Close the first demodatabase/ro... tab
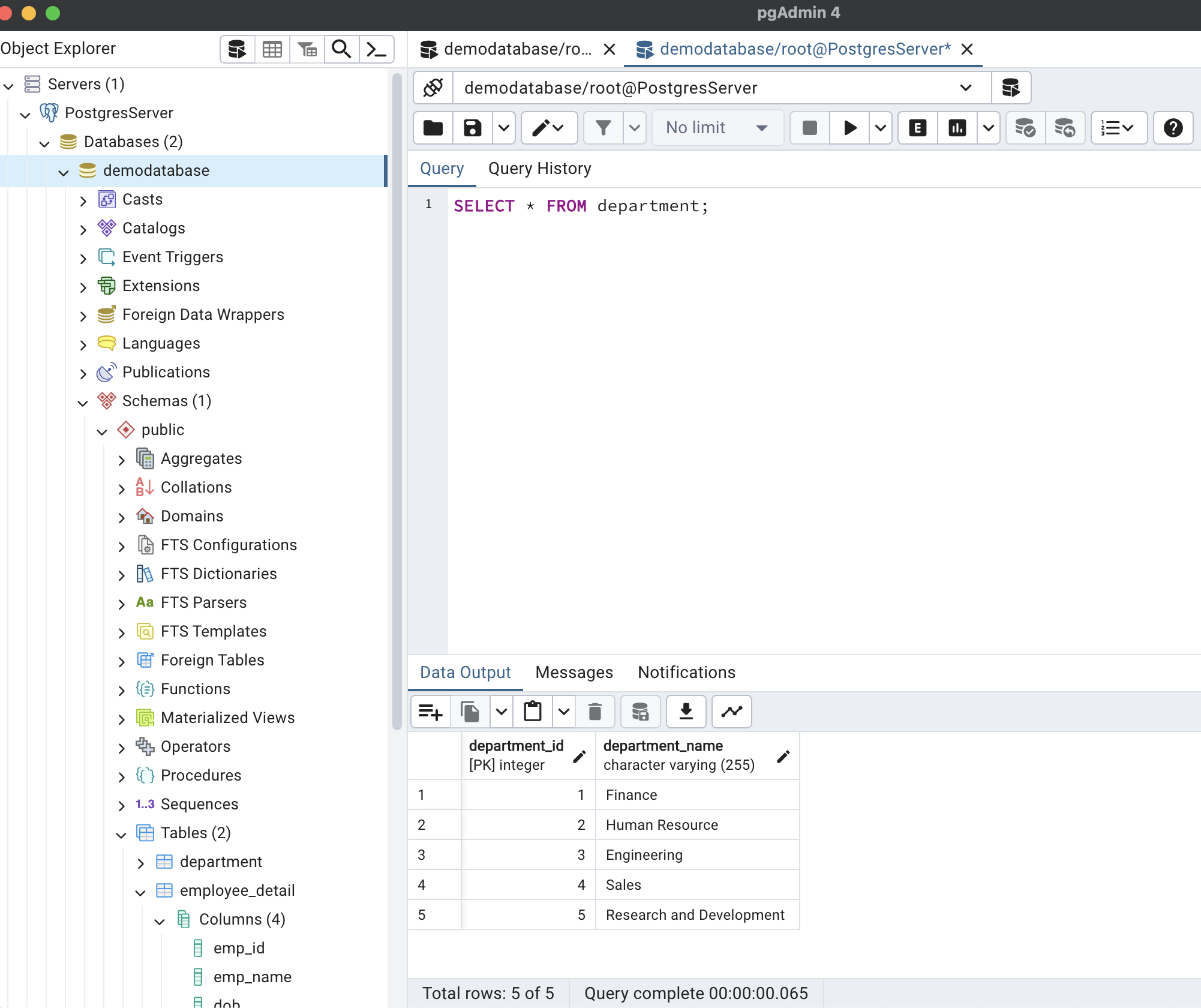This screenshot has width=1201, height=1008. 609,49
